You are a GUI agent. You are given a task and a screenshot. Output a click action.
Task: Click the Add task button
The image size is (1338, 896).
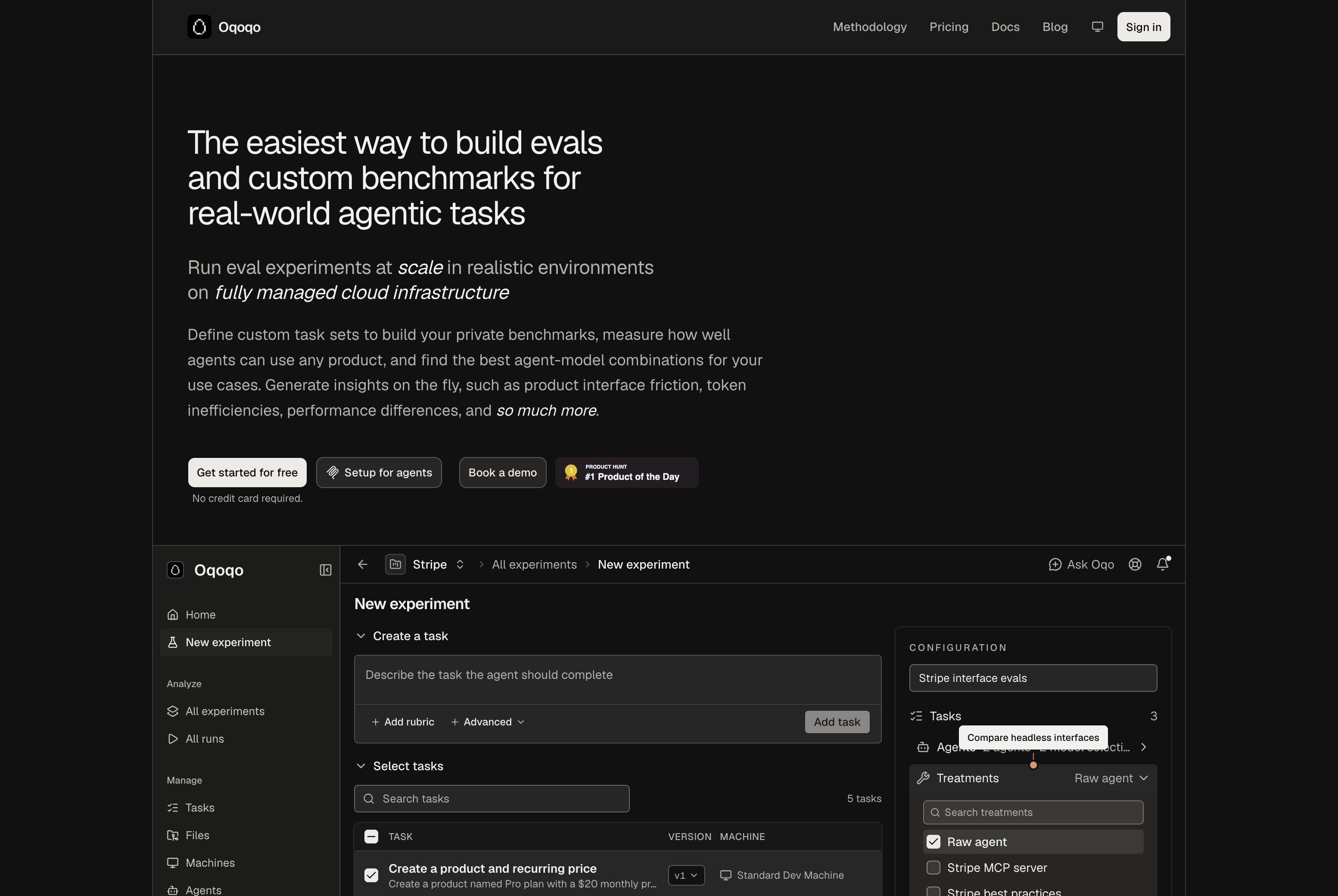(x=837, y=722)
